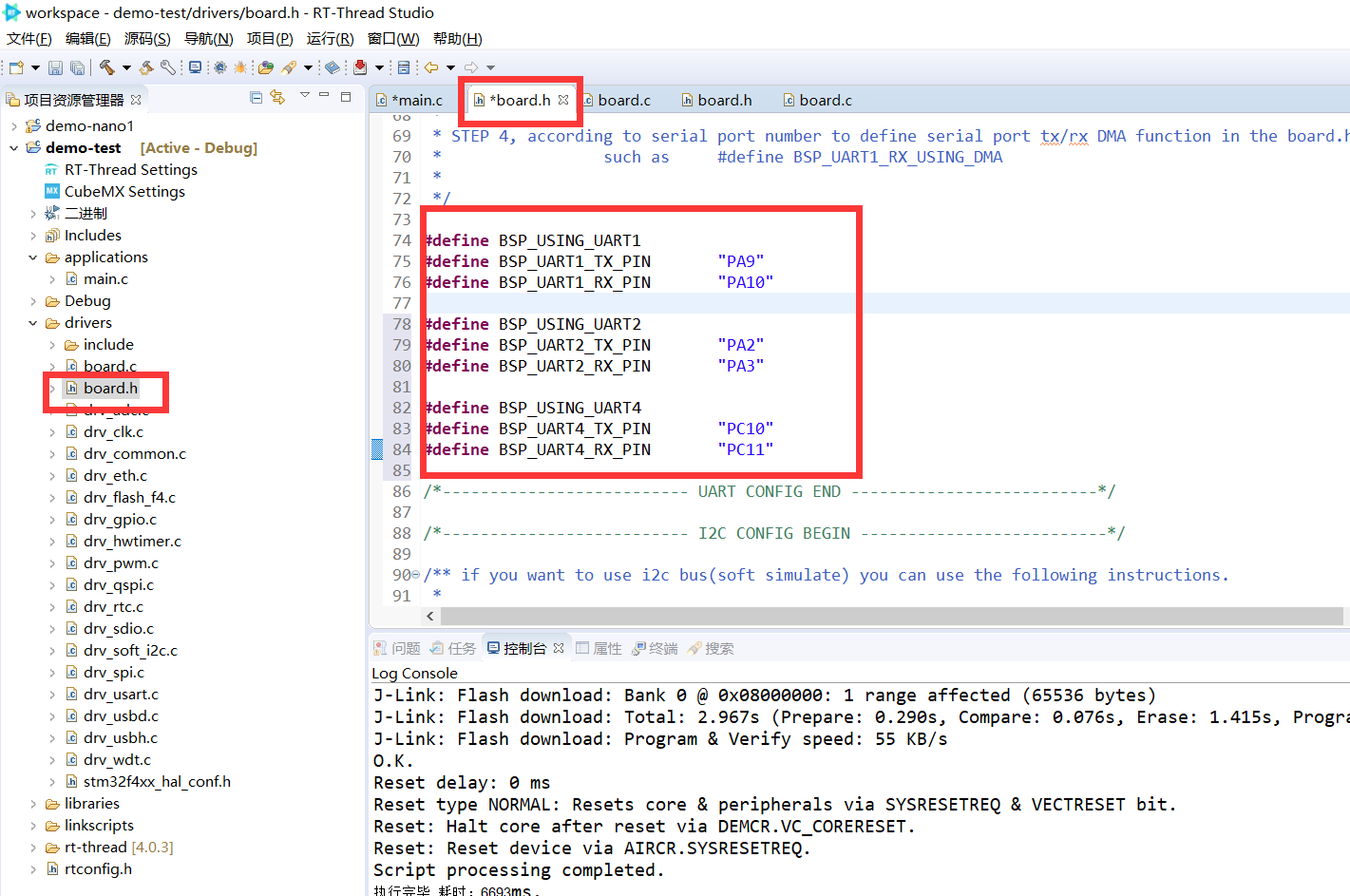
Task: Click the editor horizontal scrollbar track
Action: click(x=893, y=617)
